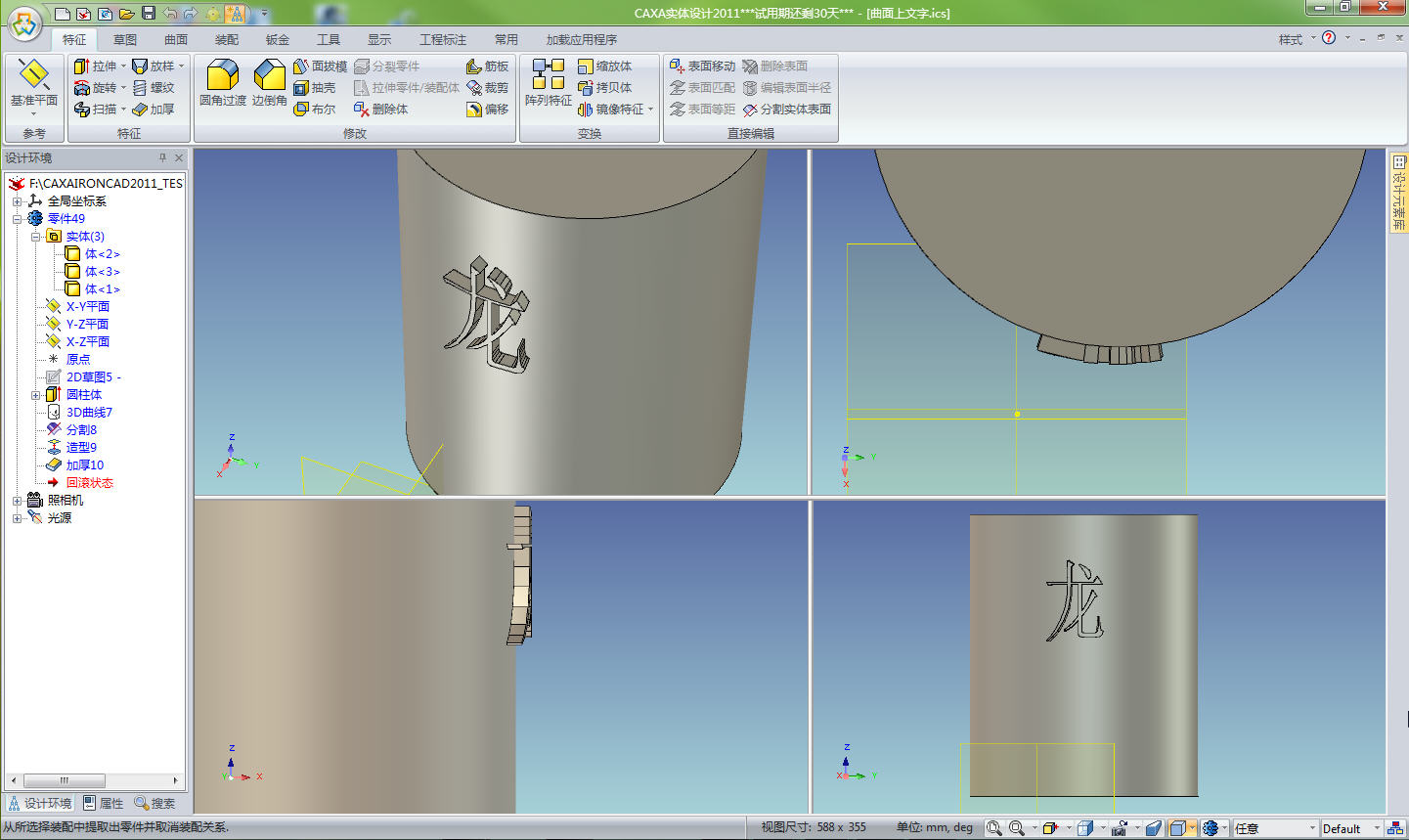Pin the 设计环境 panel
This screenshot has width=1409, height=840.
pos(162,157)
